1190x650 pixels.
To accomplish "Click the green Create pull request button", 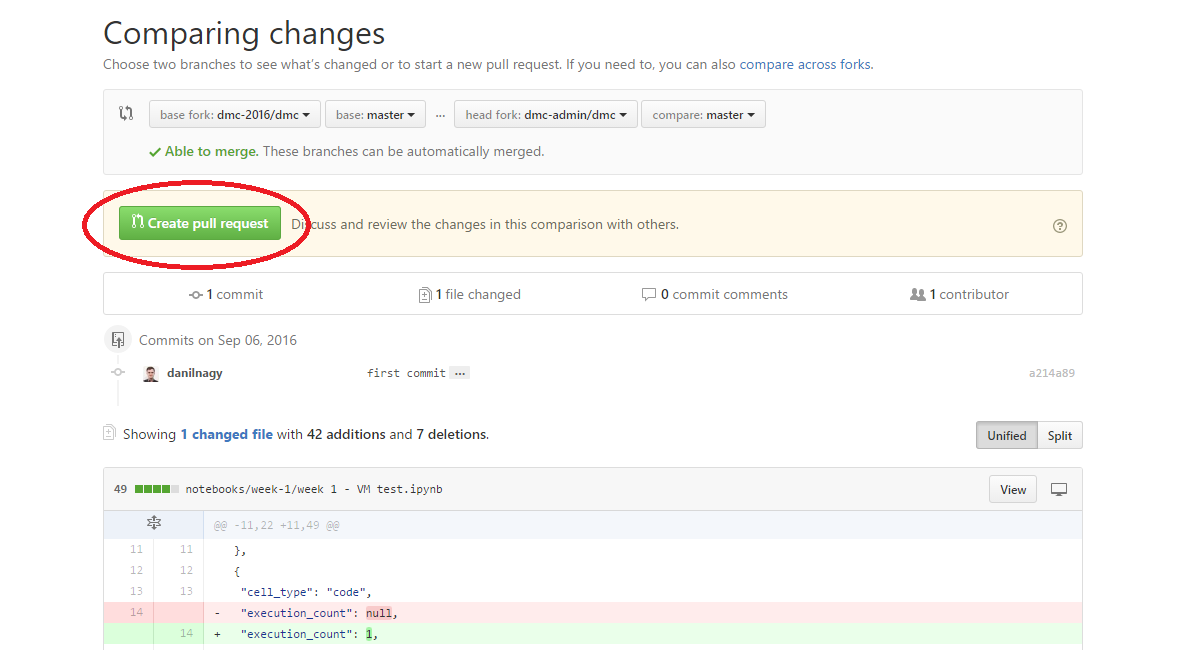I will (x=200, y=223).
